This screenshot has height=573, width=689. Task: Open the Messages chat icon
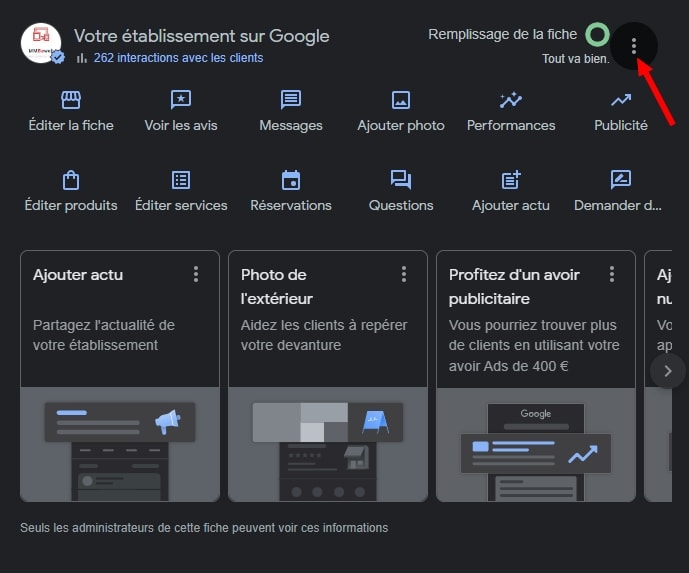click(291, 100)
